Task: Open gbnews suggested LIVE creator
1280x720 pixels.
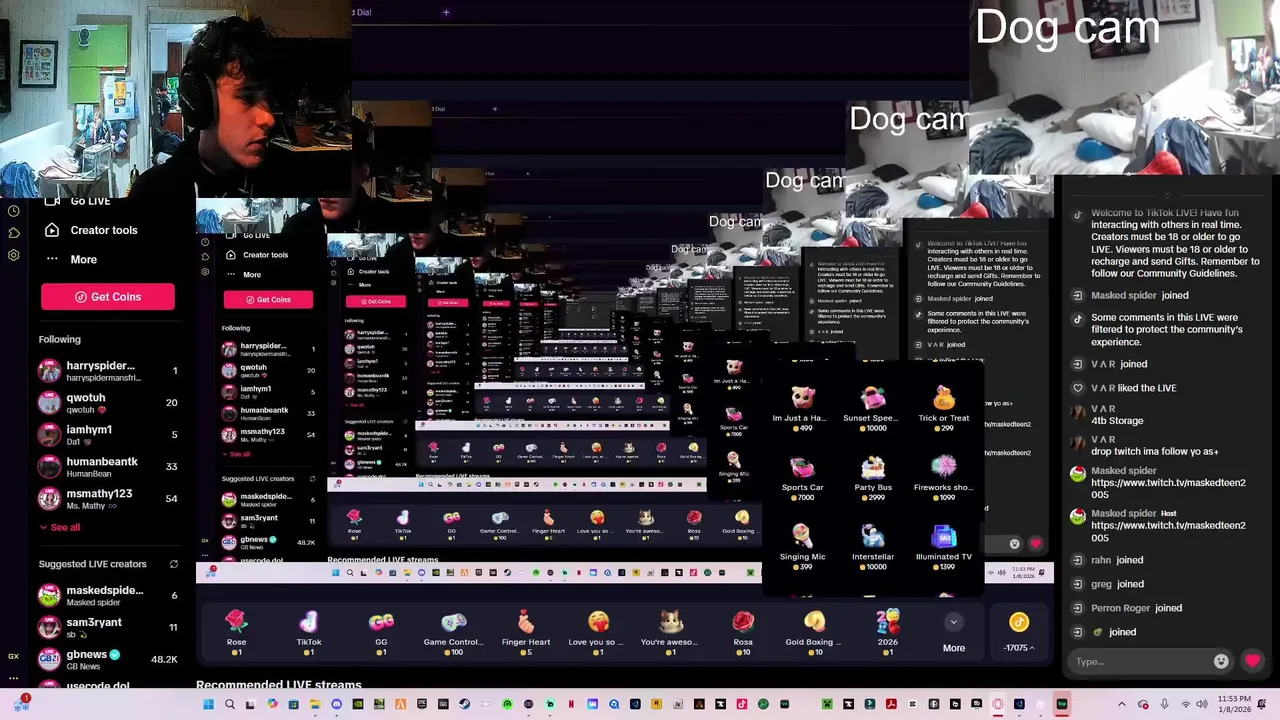Action: tap(108, 659)
